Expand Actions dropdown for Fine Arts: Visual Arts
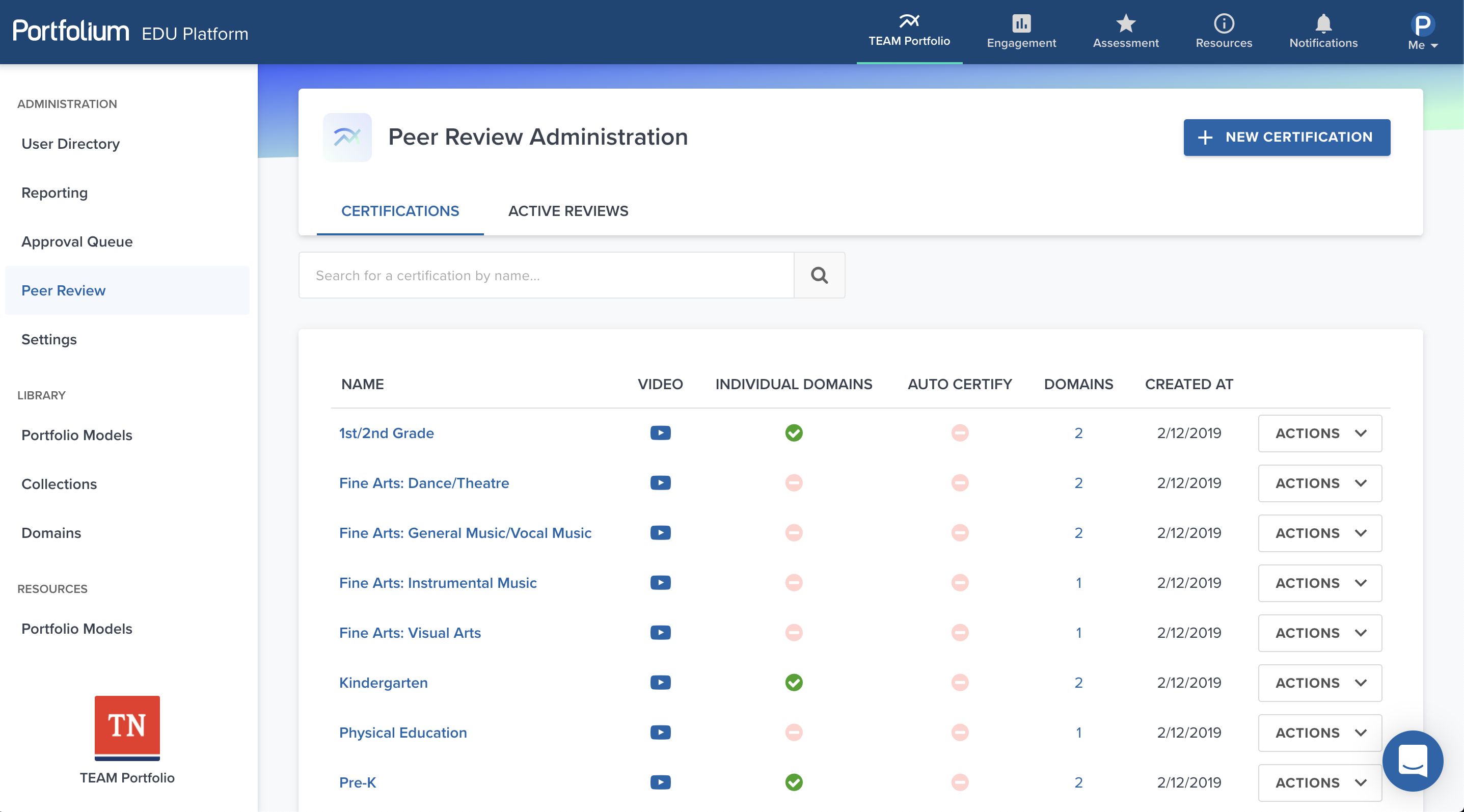This screenshot has width=1464, height=812. (1320, 633)
